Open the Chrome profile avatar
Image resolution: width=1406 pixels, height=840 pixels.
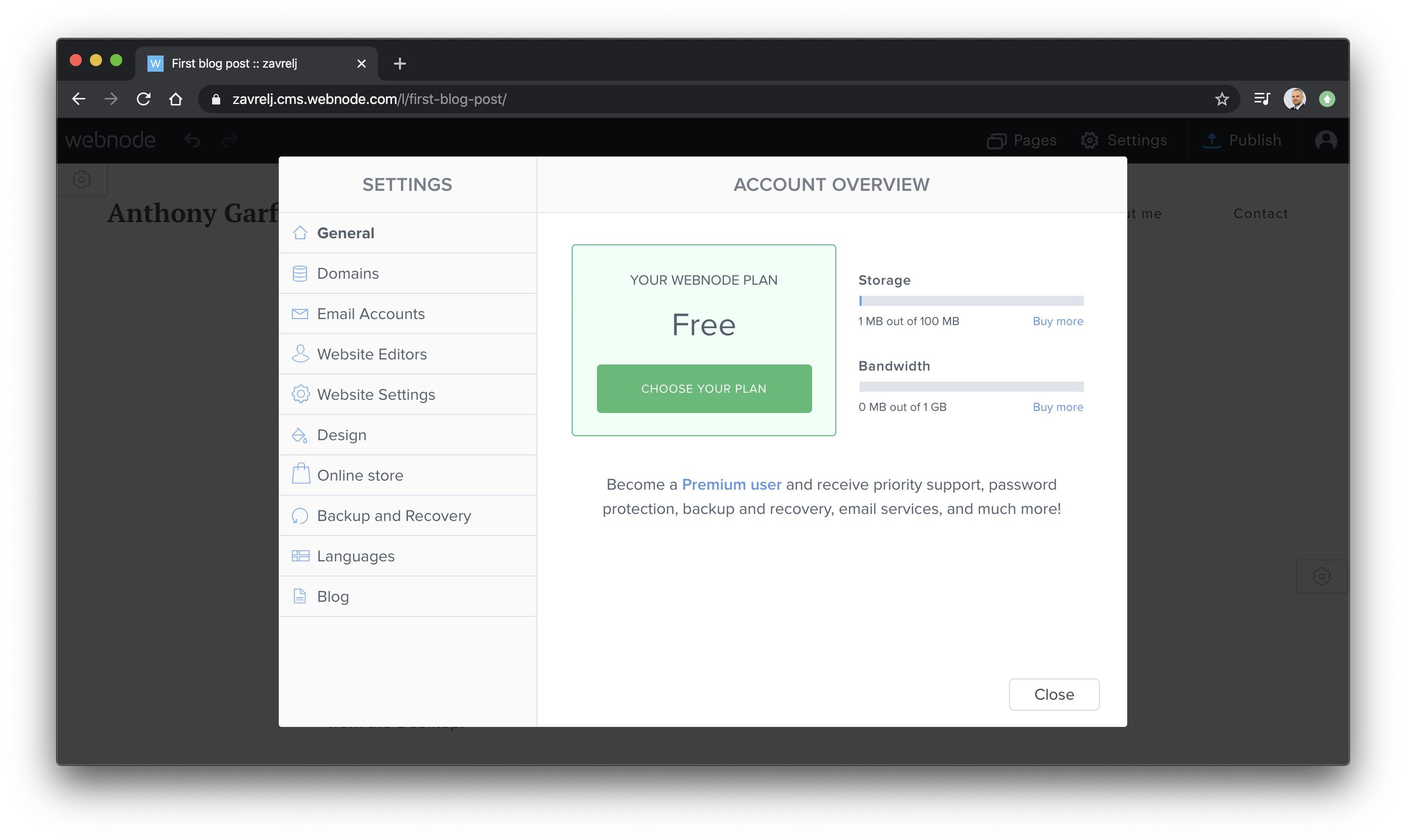coord(1294,99)
